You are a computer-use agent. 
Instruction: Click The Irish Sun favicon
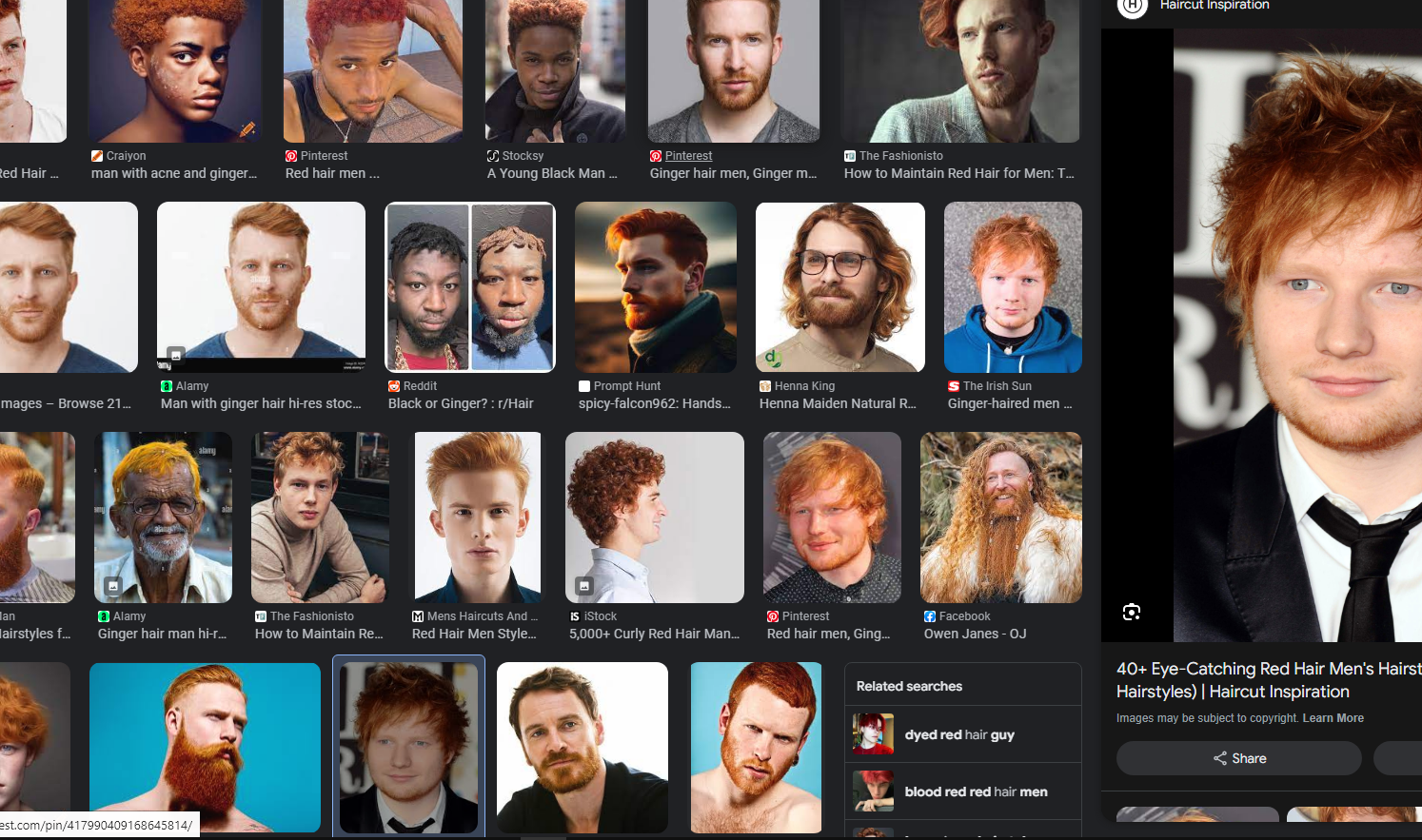click(x=954, y=386)
